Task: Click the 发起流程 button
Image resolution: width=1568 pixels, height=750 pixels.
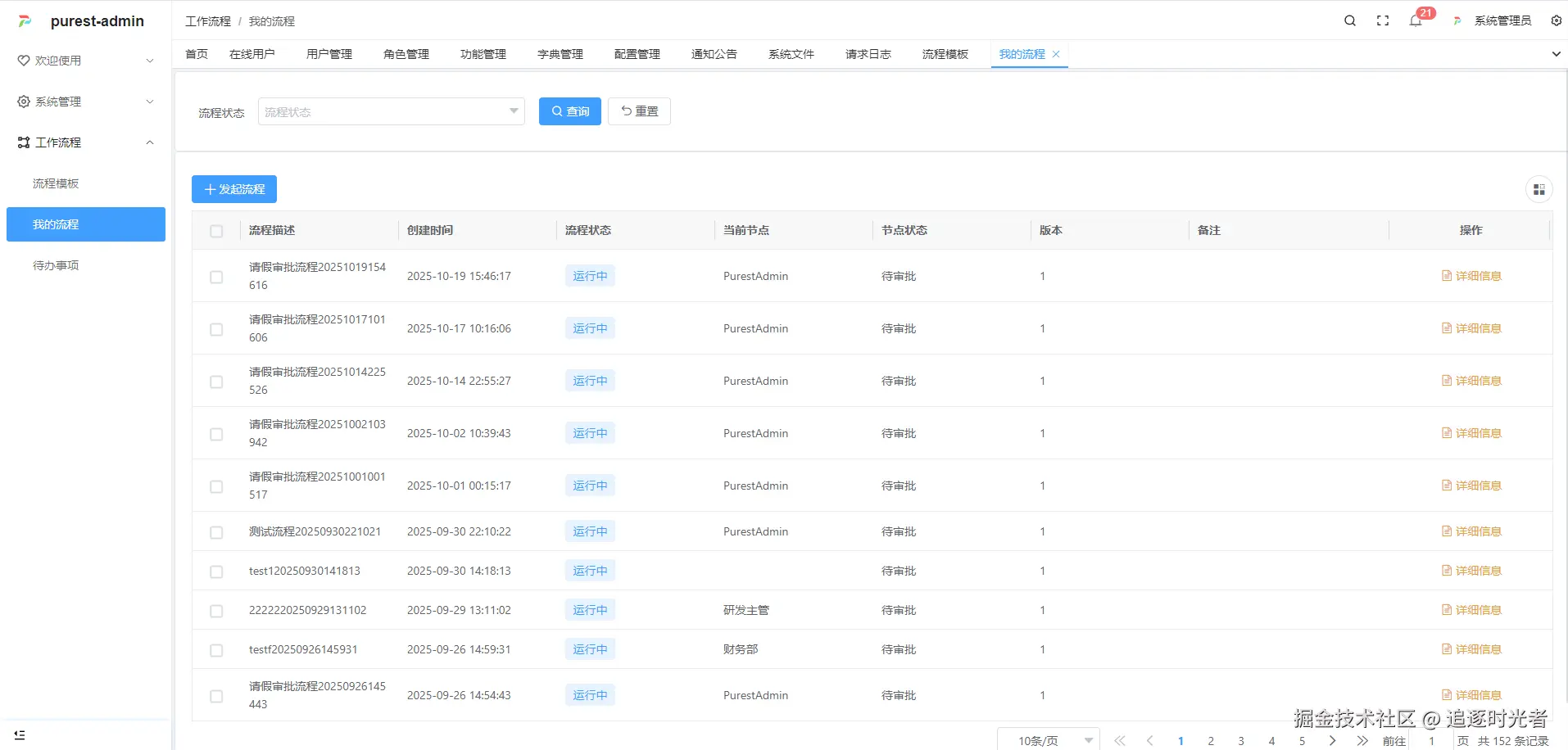Action: [x=234, y=189]
